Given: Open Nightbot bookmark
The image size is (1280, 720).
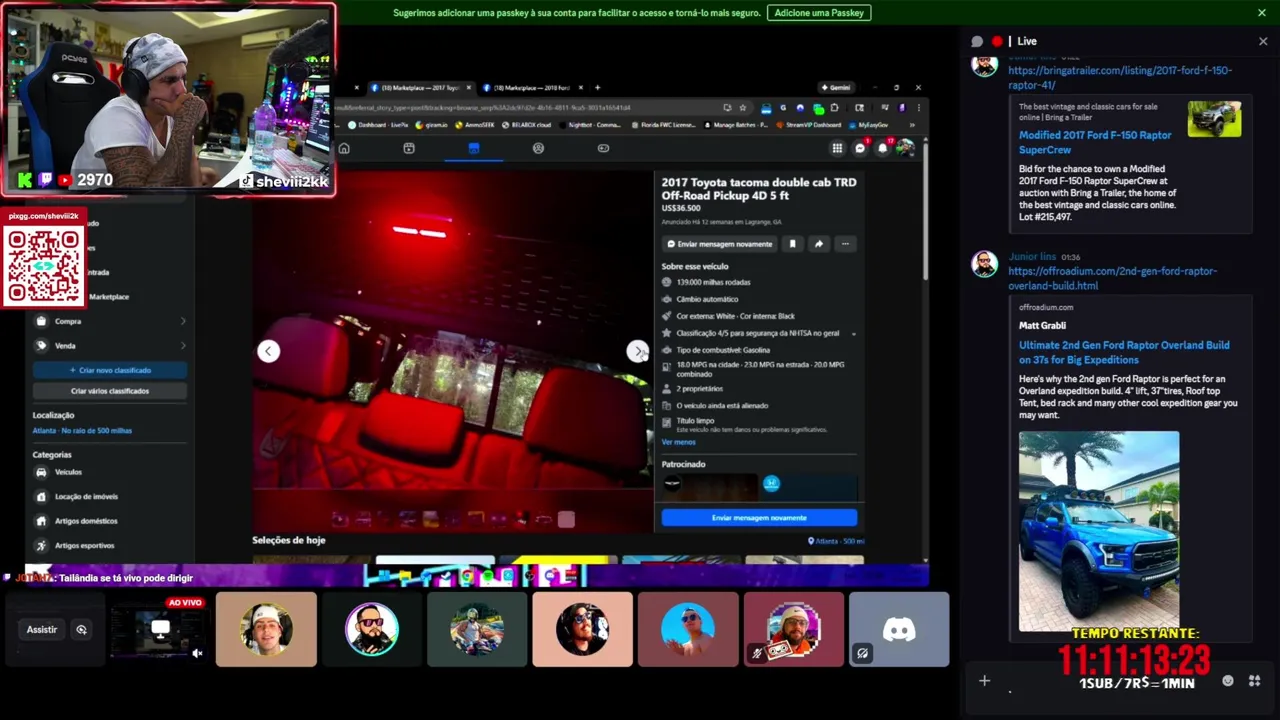Looking at the screenshot, I should click(x=590, y=126).
